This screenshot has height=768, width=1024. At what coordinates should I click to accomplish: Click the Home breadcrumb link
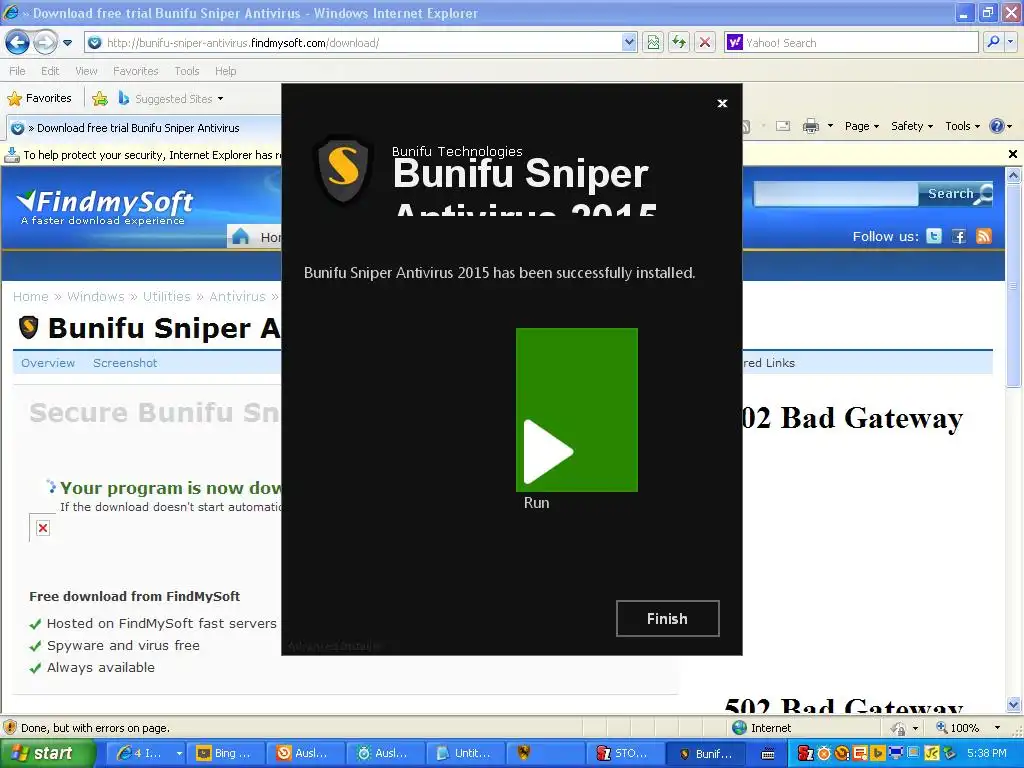(31, 296)
